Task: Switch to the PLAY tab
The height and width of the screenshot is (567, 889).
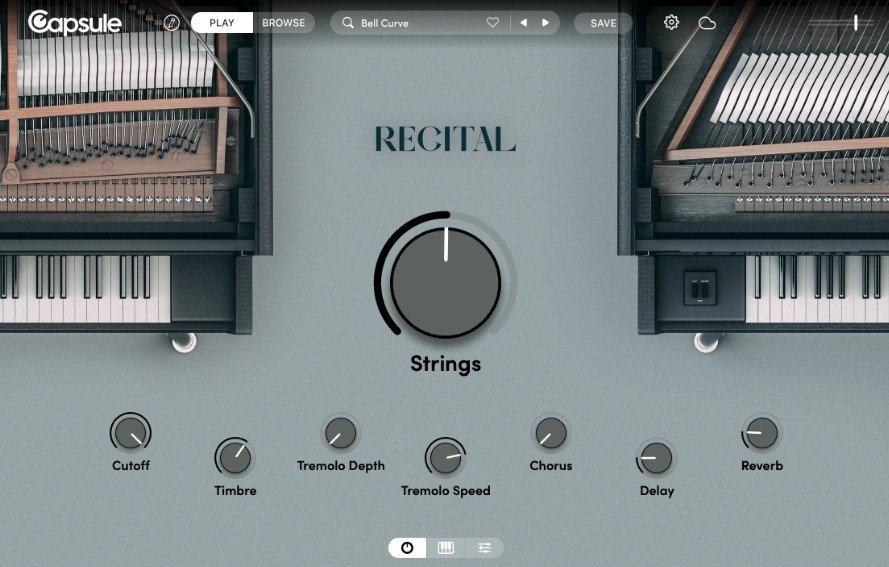Action: coord(222,23)
